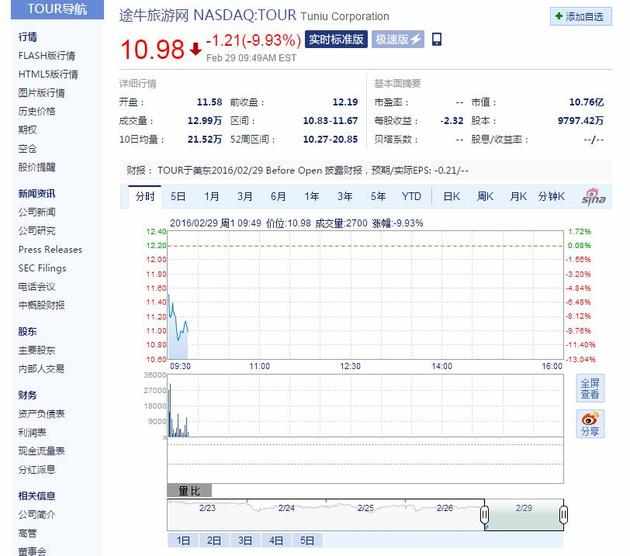Show 2日 range below the timeline
630x556 pixels.
point(214,541)
